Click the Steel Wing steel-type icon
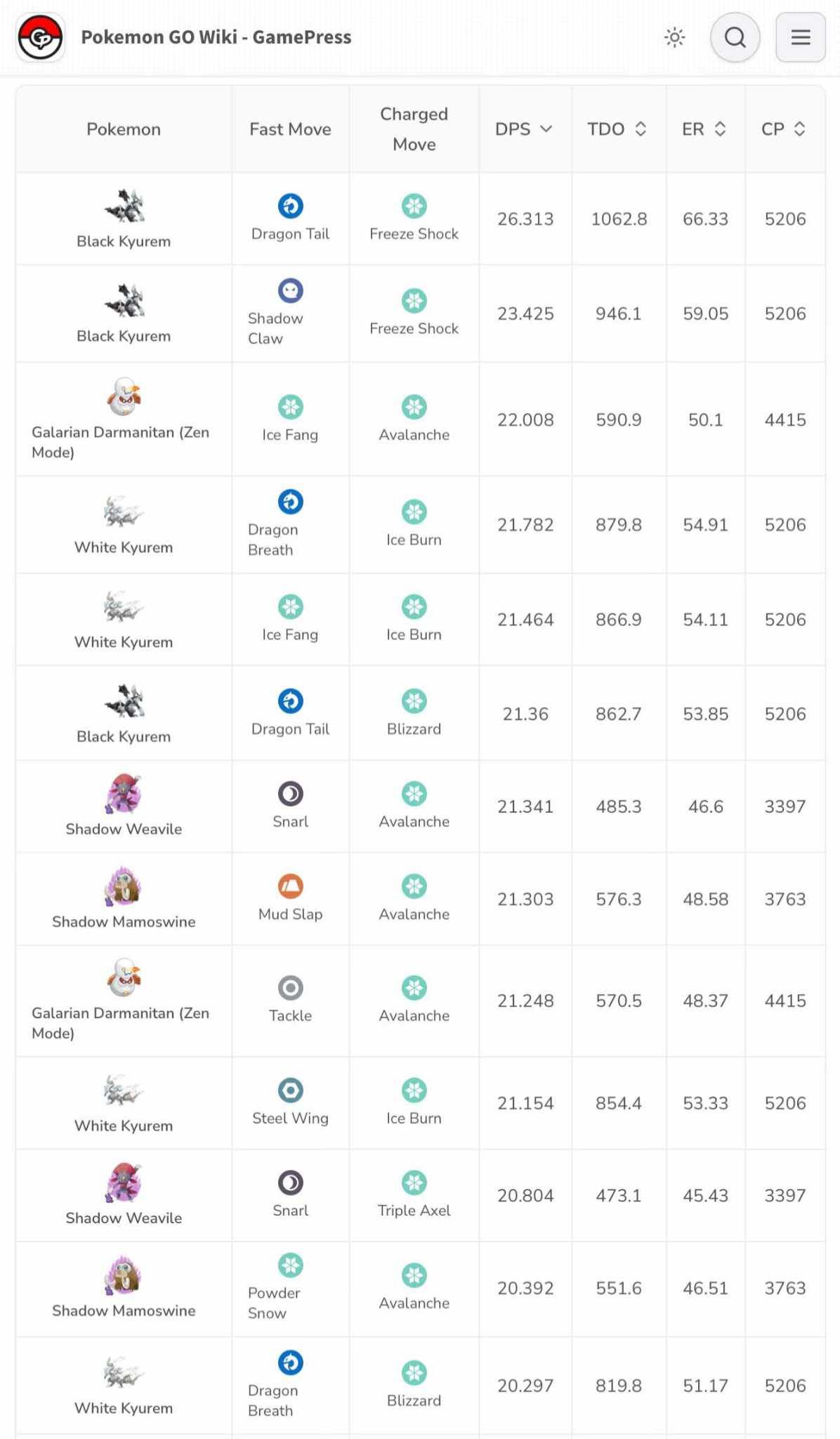This screenshot has height=1439, width=840. pos(290,1090)
